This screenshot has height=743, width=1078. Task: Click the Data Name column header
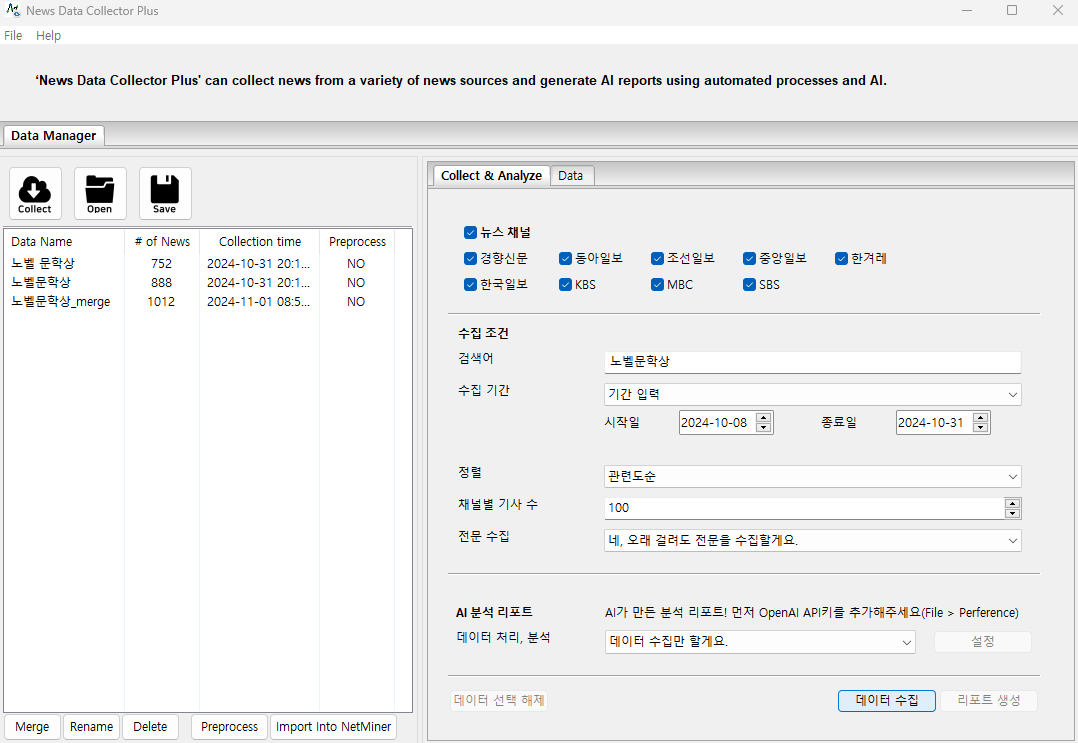tap(65, 242)
